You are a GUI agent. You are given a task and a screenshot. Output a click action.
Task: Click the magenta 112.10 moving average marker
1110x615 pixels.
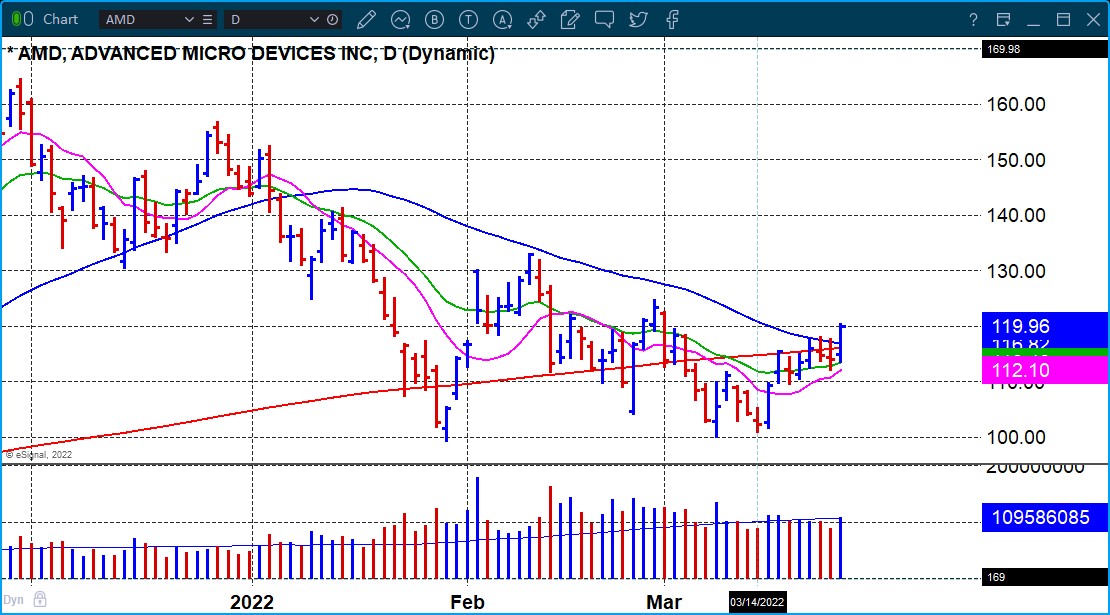pyautogui.click(x=1045, y=370)
